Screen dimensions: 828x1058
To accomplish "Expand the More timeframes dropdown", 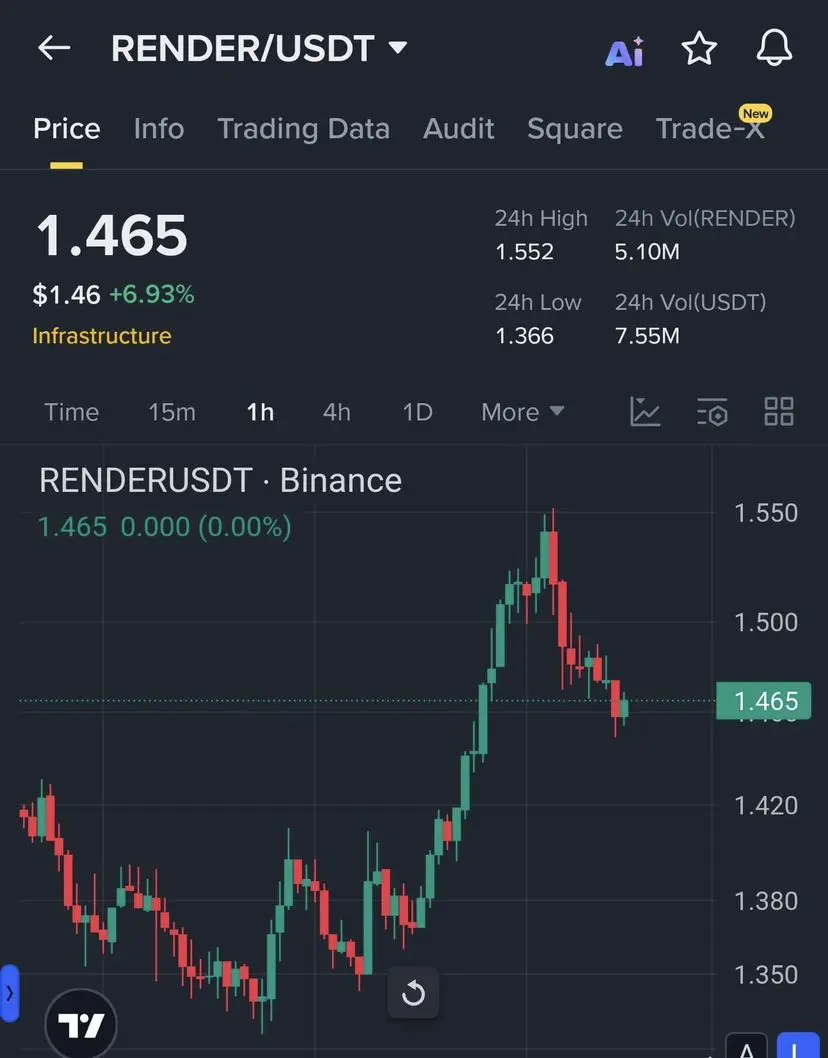I will click(x=522, y=412).
